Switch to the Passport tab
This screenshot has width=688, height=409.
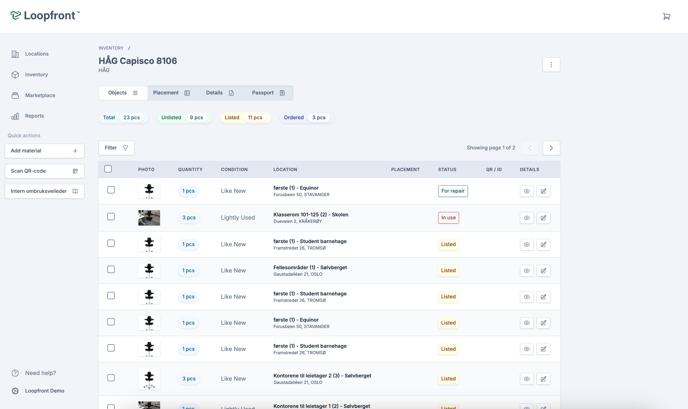tap(268, 93)
